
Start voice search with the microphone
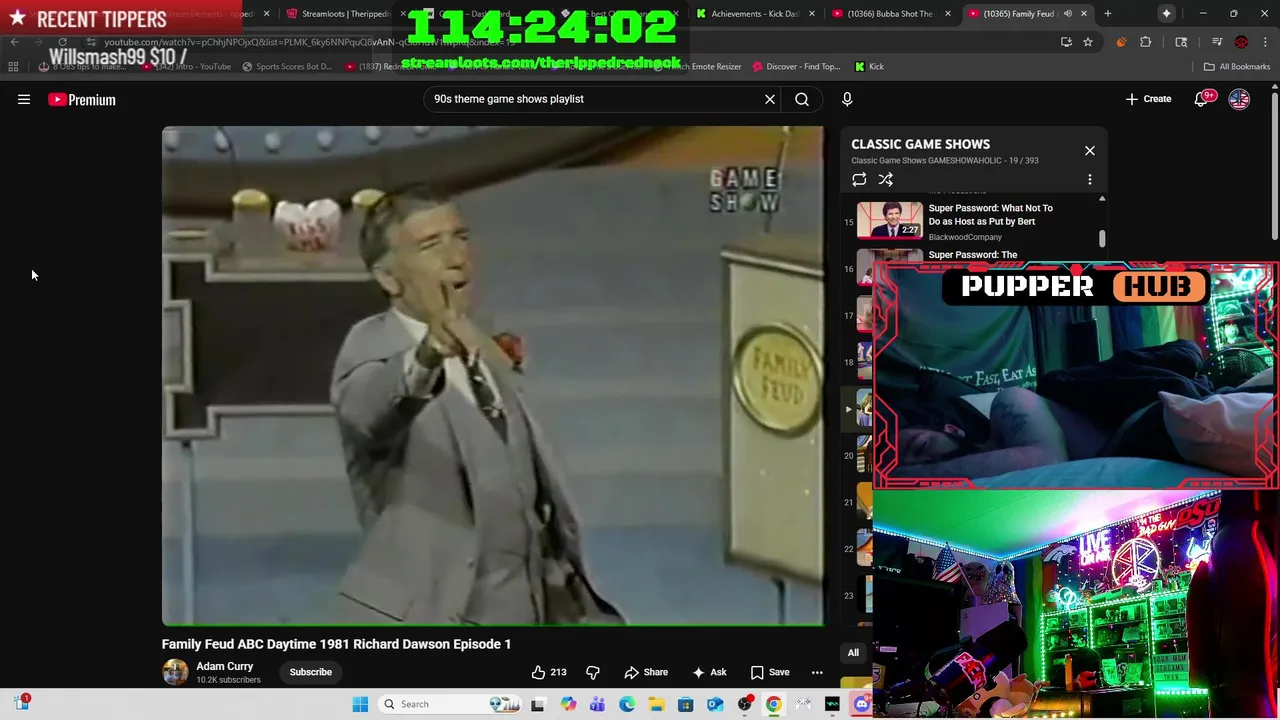(x=847, y=99)
